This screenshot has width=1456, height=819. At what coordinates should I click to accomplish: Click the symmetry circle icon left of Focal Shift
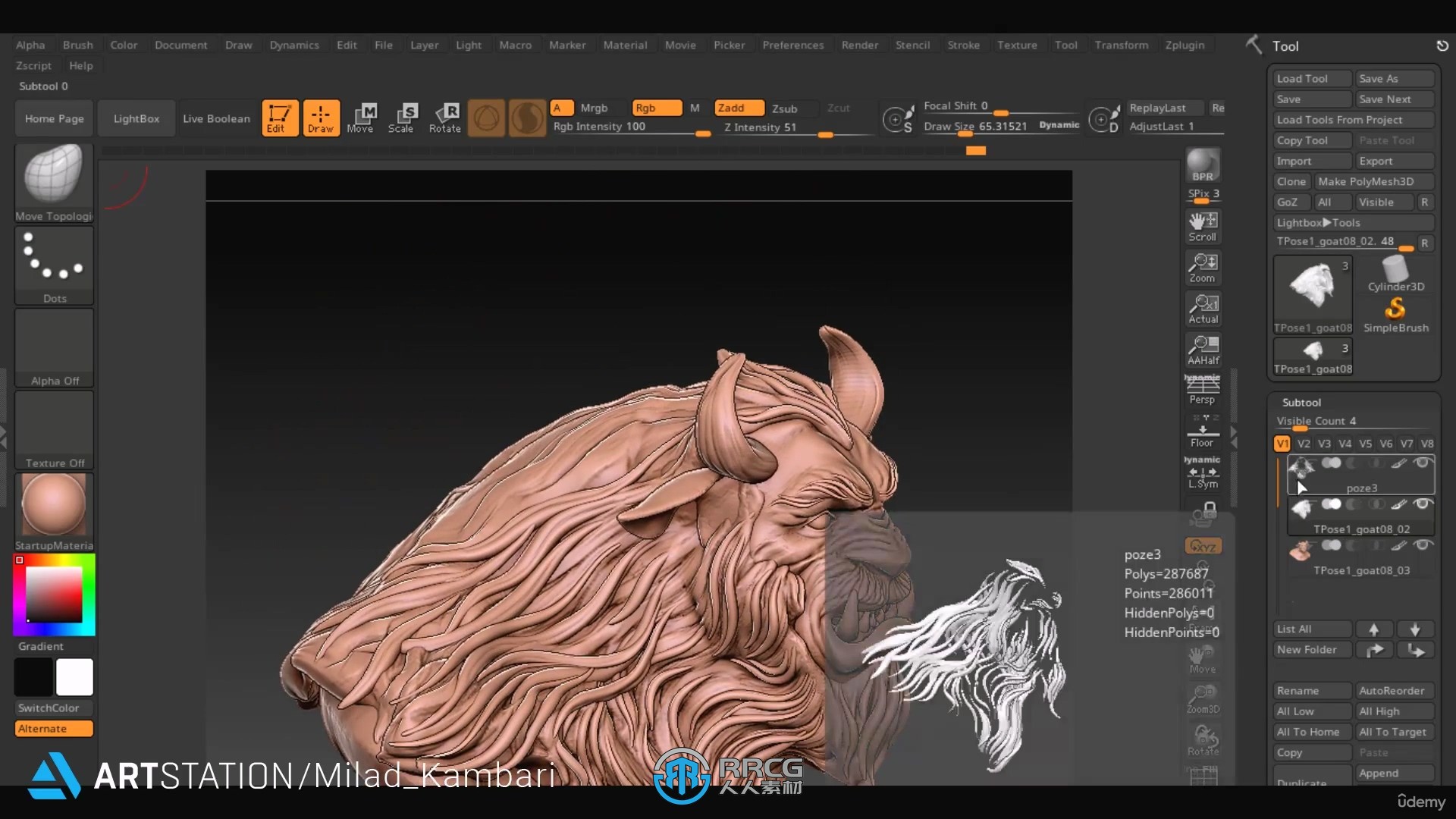point(898,119)
